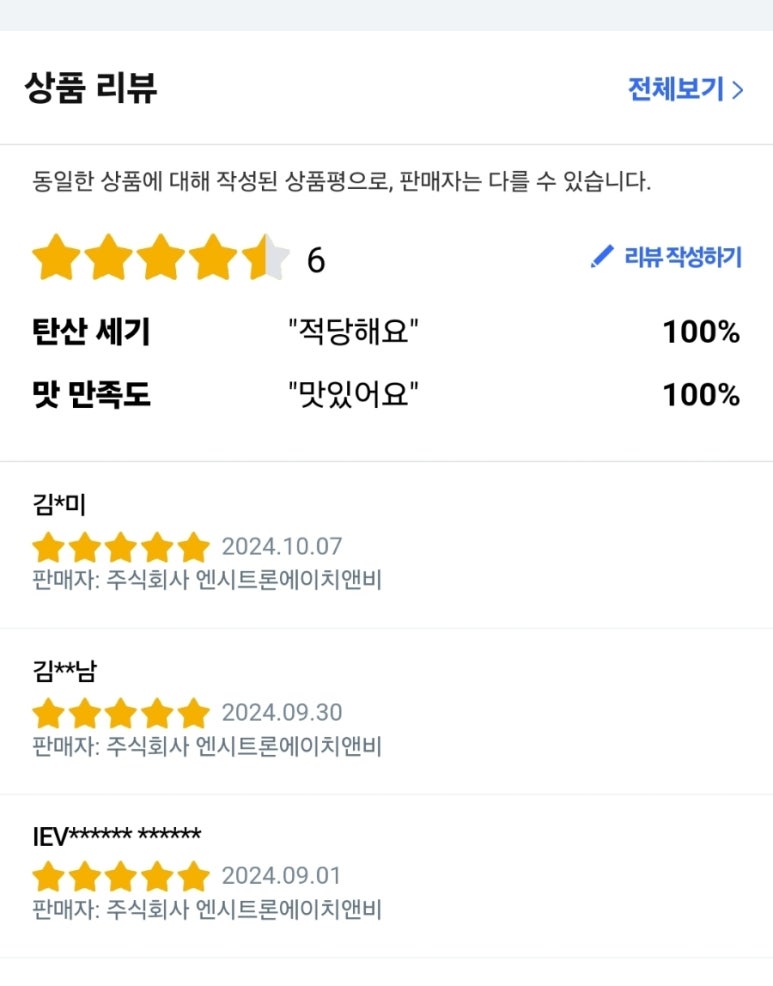The image size is (773, 986).
Task: Click the "맛있어요" taste rating text
Action: point(352,395)
